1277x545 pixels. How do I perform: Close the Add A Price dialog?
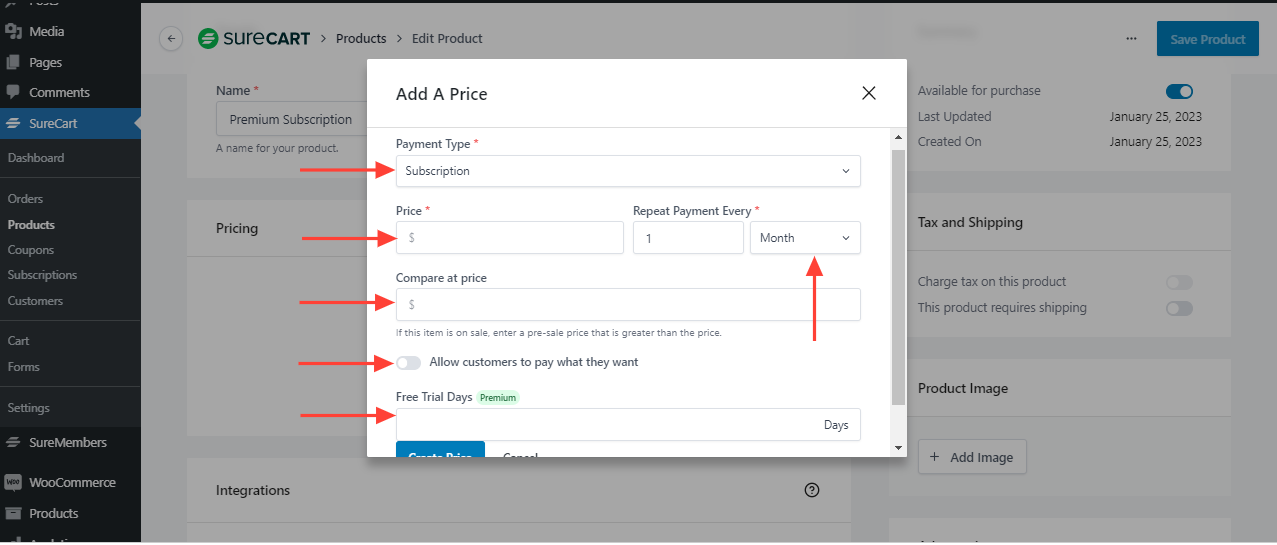coord(868,93)
